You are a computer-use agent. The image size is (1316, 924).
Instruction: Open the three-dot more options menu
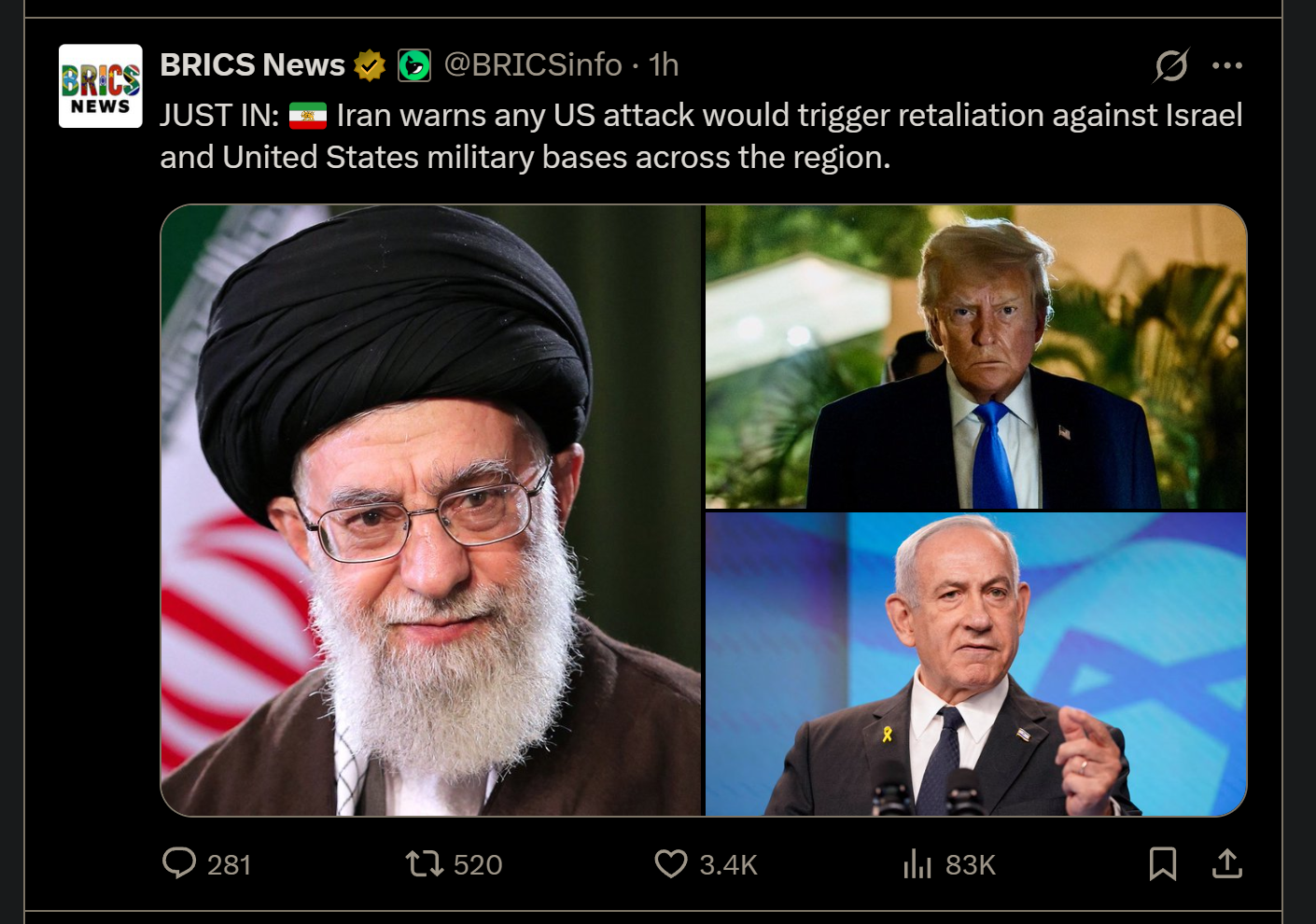[1227, 65]
